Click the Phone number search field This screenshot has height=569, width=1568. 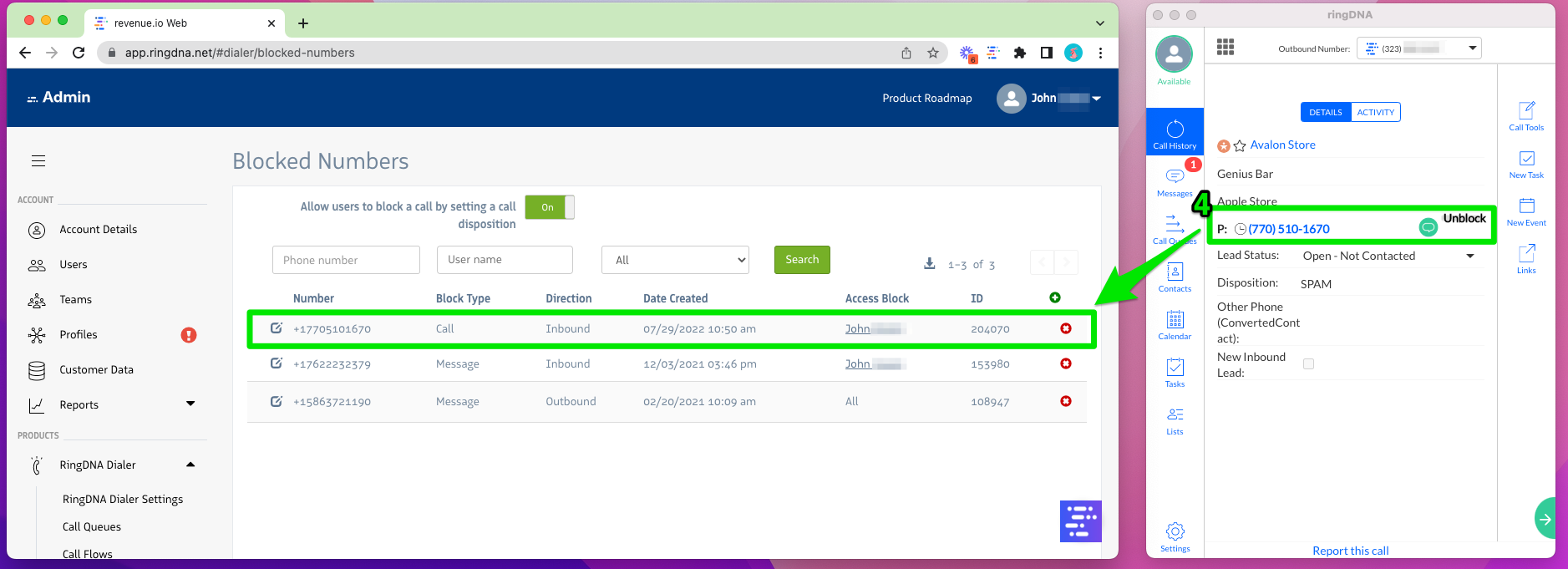[x=346, y=260]
